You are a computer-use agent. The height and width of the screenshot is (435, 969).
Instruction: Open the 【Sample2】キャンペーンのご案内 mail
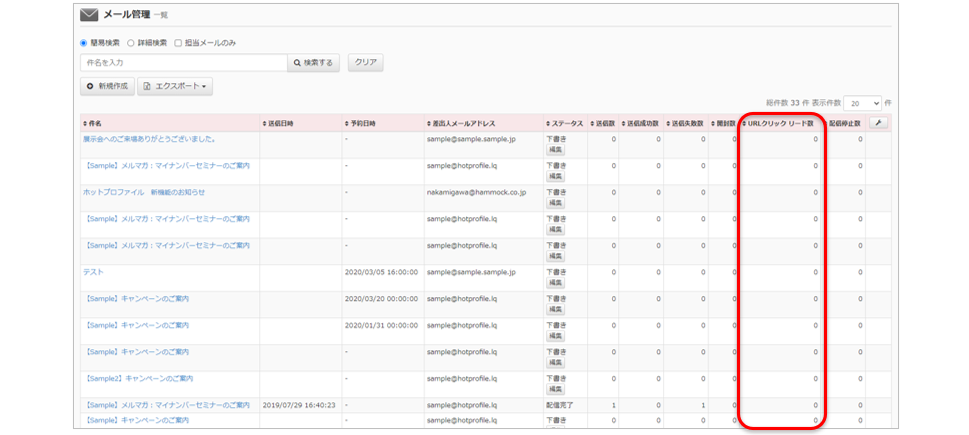click(x=138, y=378)
